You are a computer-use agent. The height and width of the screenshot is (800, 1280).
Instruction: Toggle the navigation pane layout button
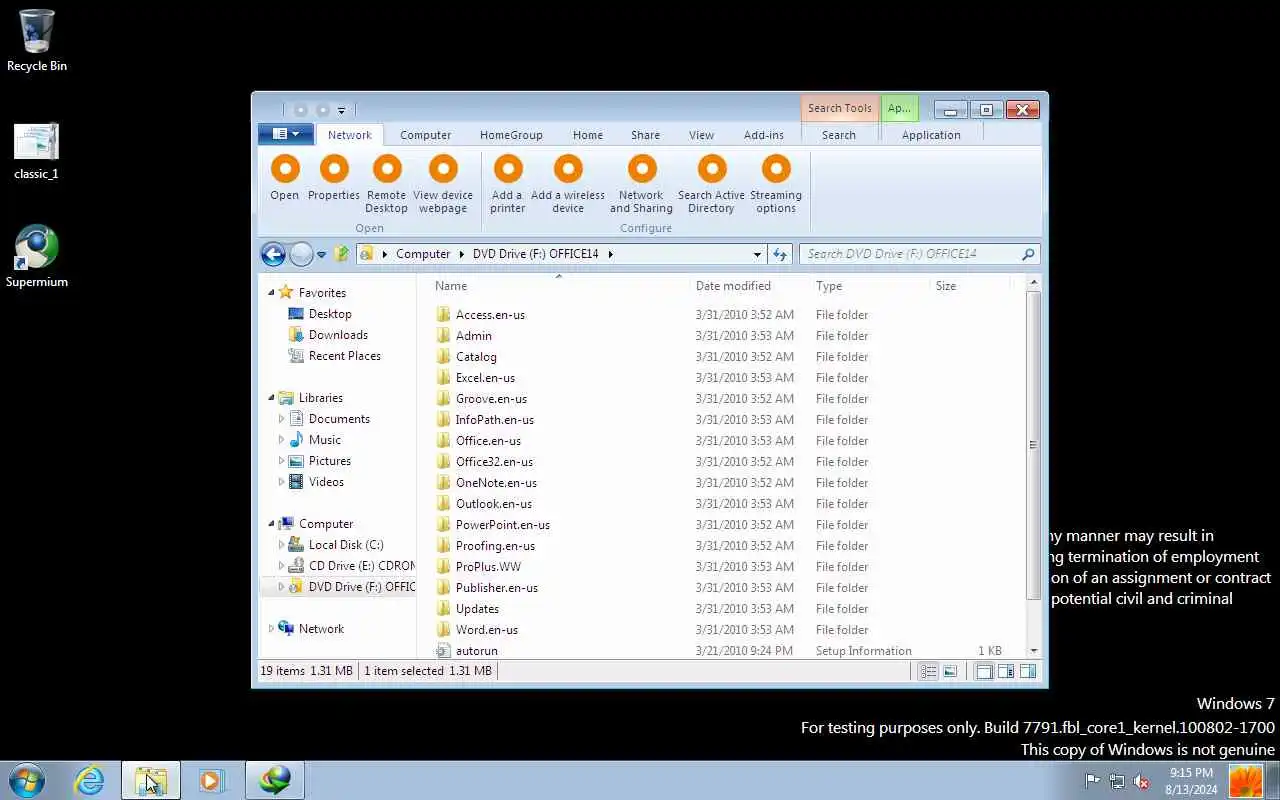(984, 672)
